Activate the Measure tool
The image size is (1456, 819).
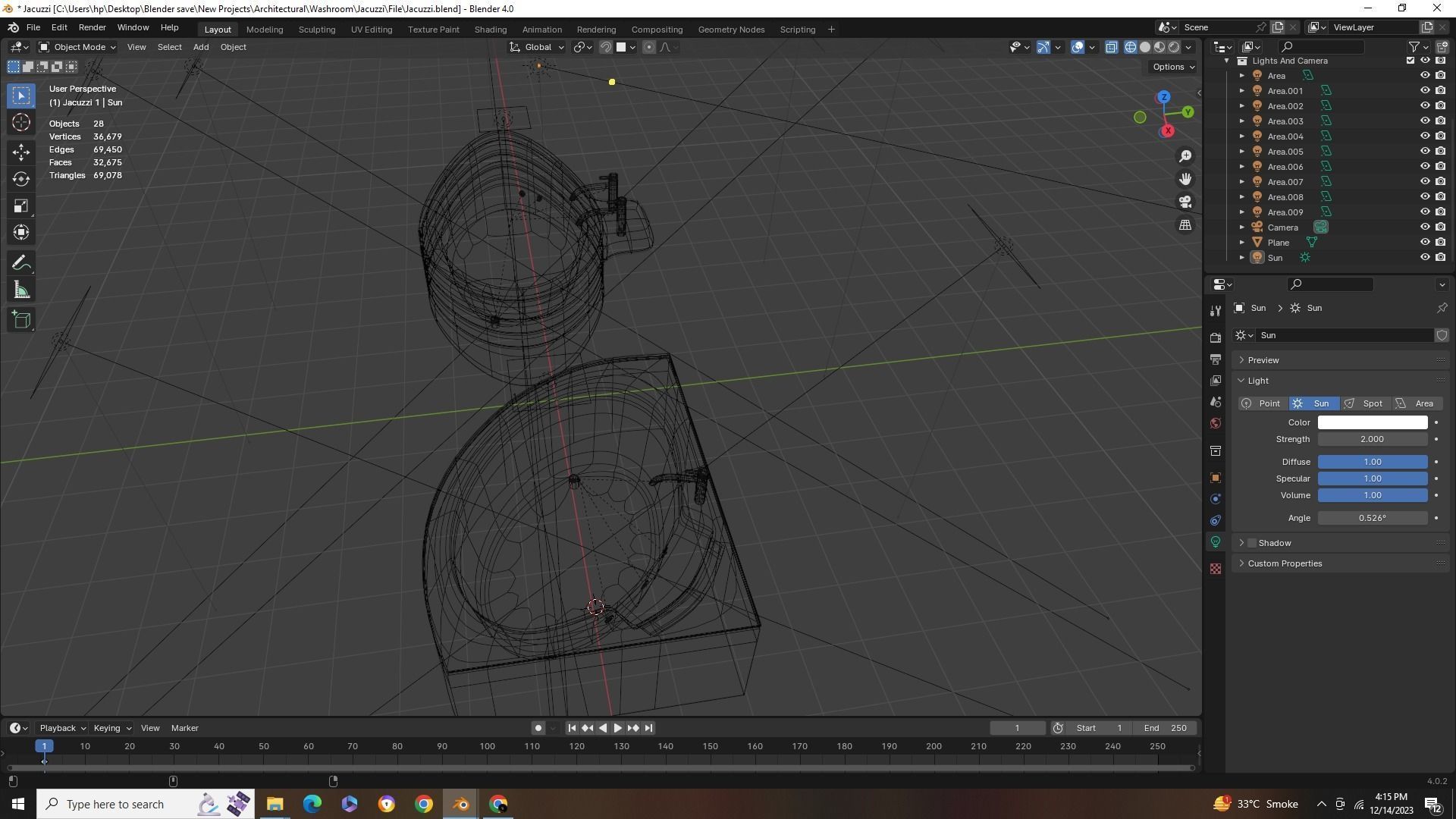tap(21, 290)
